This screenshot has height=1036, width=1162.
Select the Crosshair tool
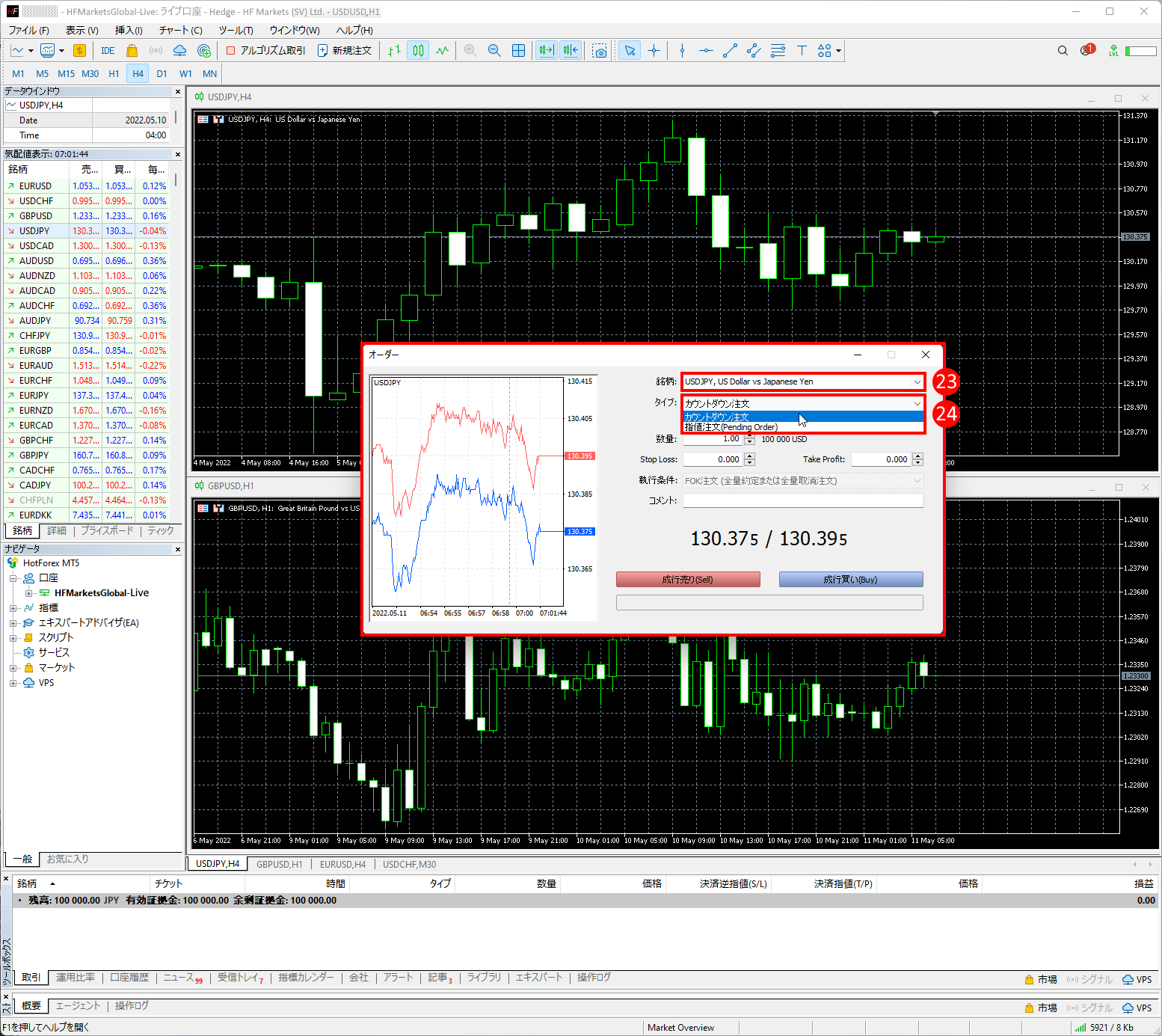tap(654, 51)
